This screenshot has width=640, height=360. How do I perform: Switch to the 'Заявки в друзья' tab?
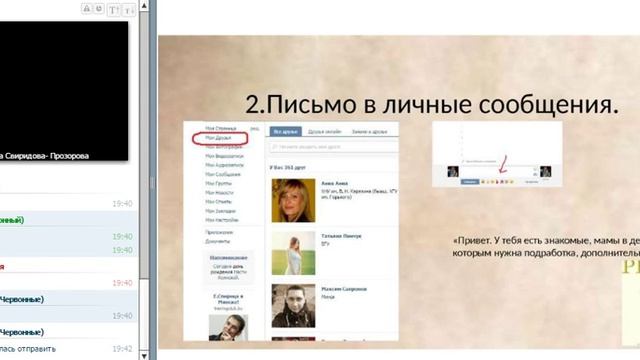point(369,132)
